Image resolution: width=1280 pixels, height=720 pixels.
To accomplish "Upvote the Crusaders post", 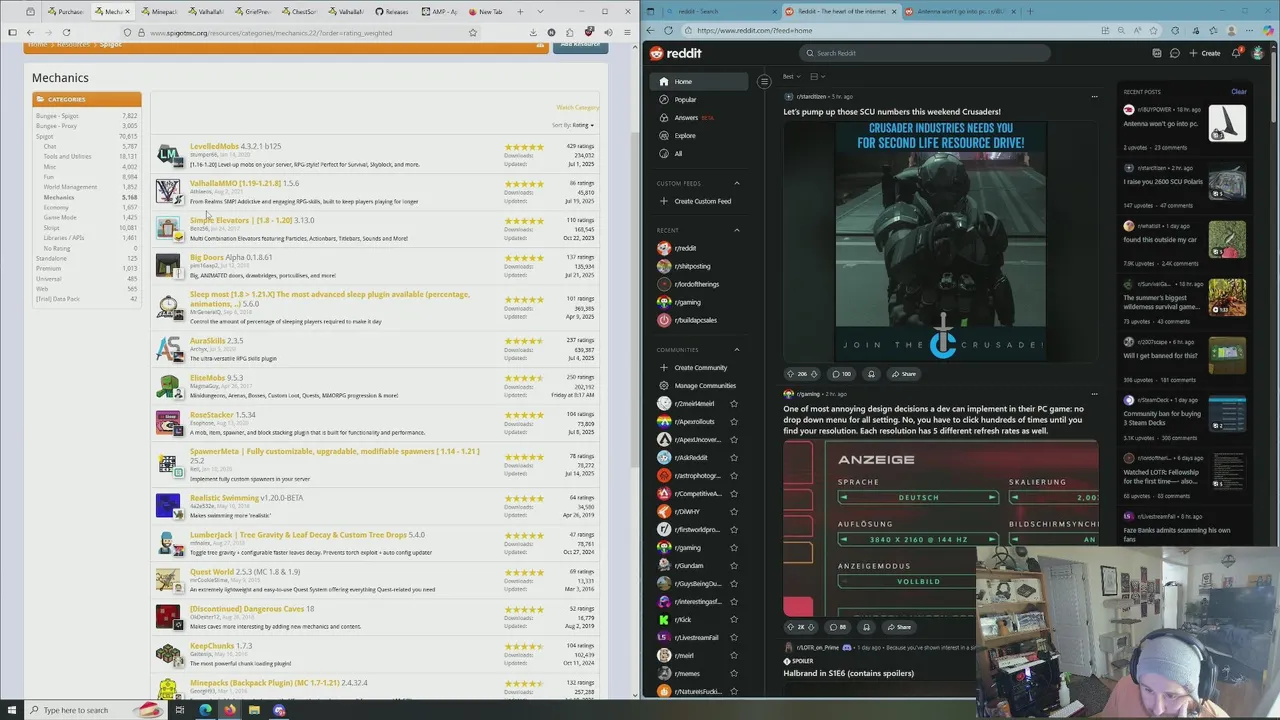I will pyautogui.click(x=790, y=374).
